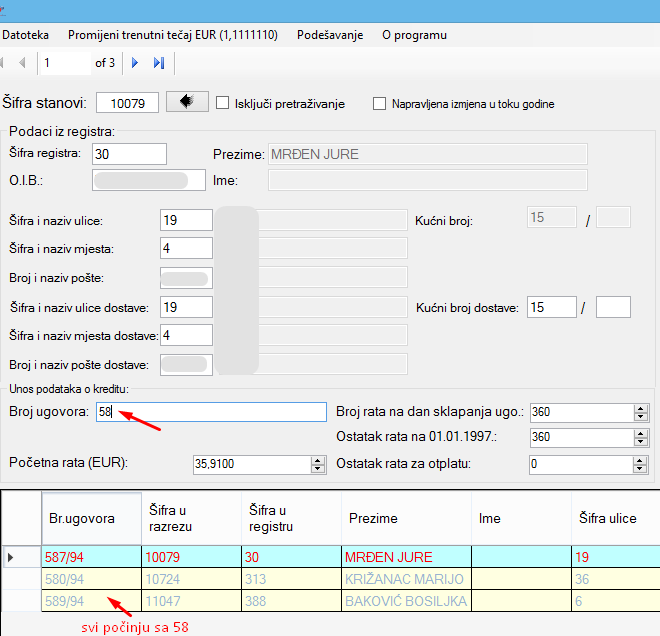Increase Broj rata na dan sklapanja value

coord(641,408)
